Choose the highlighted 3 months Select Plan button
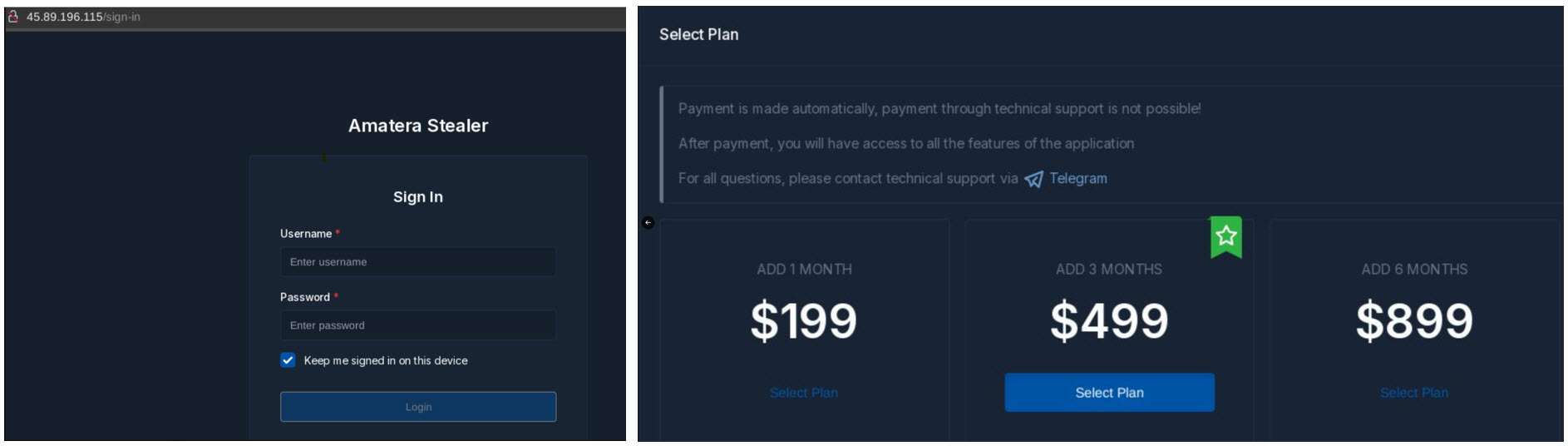 tap(1109, 393)
